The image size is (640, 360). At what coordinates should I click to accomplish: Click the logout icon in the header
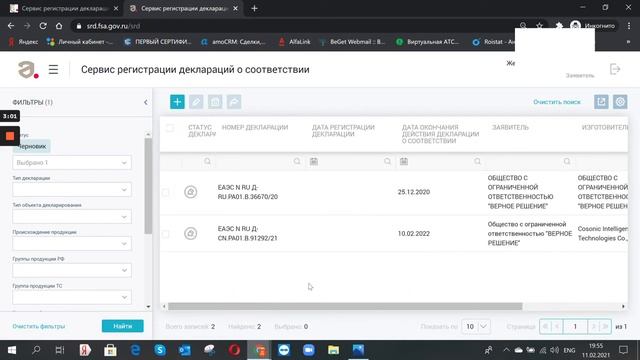[x=615, y=69]
